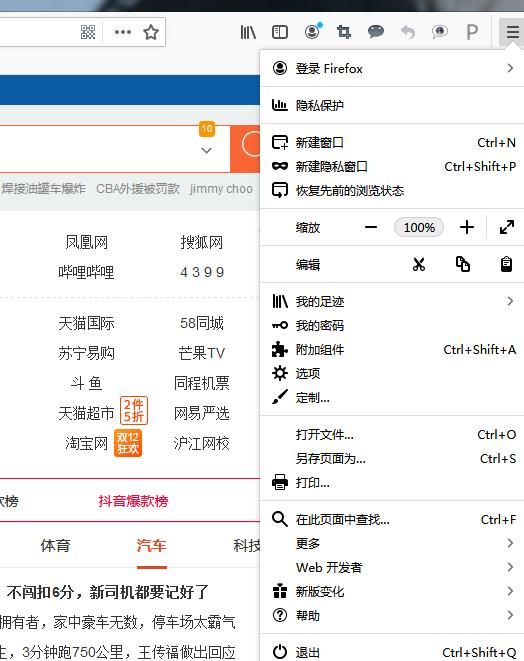Image resolution: width=524 pixels, height=661 pixels.
Task: Zoom out with the minus button
Action: point(371,228)
